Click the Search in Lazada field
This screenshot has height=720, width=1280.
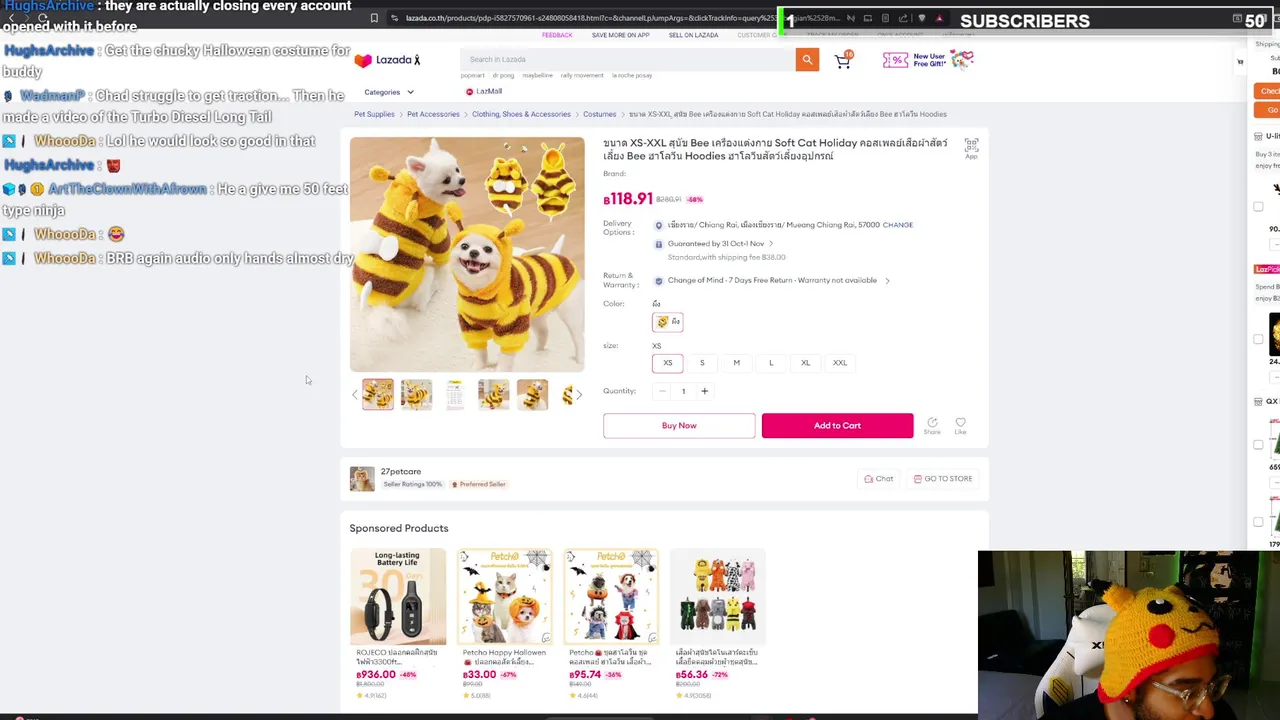coord(628,60)
